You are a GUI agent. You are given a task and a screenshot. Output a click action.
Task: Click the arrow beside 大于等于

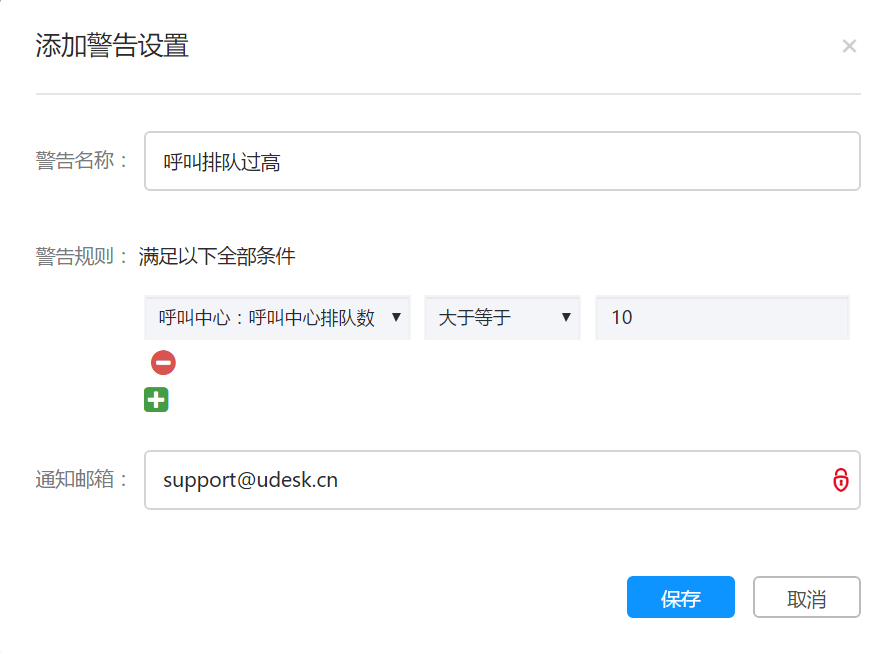(x=566, y=317)
